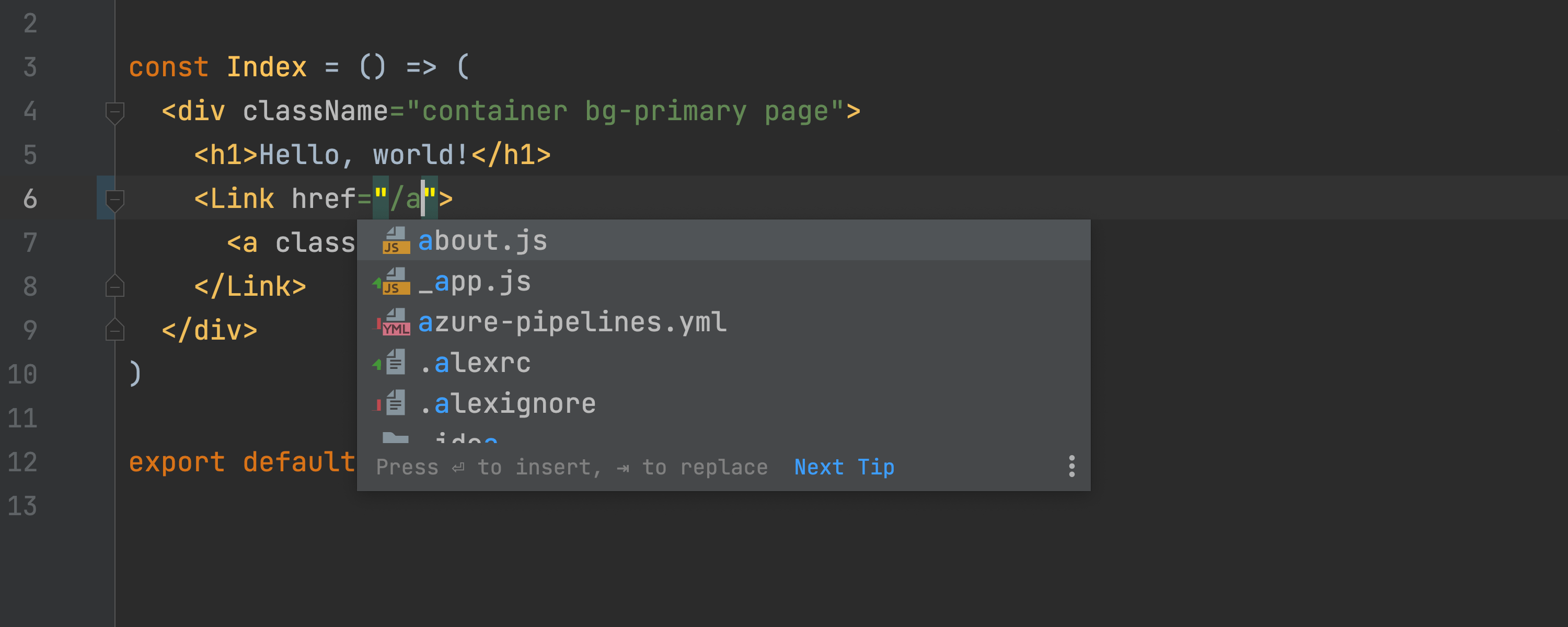Viewport: 1568px width, 627px height.
Task: Click the text file icon beside .alexrc
Action: coord(396,363)
